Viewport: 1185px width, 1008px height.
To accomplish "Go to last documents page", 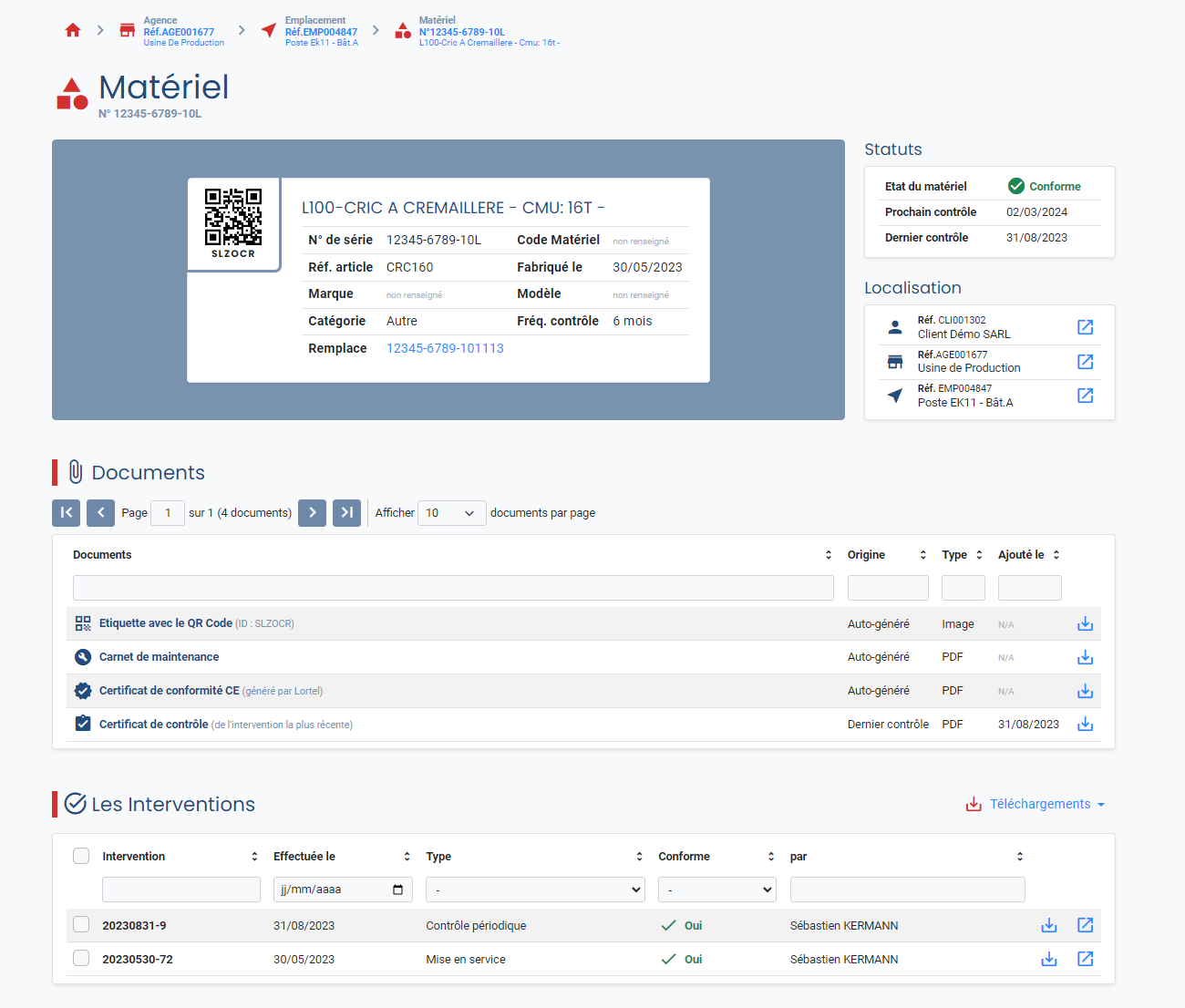I will pyautogui.click(x=346, y=513).
